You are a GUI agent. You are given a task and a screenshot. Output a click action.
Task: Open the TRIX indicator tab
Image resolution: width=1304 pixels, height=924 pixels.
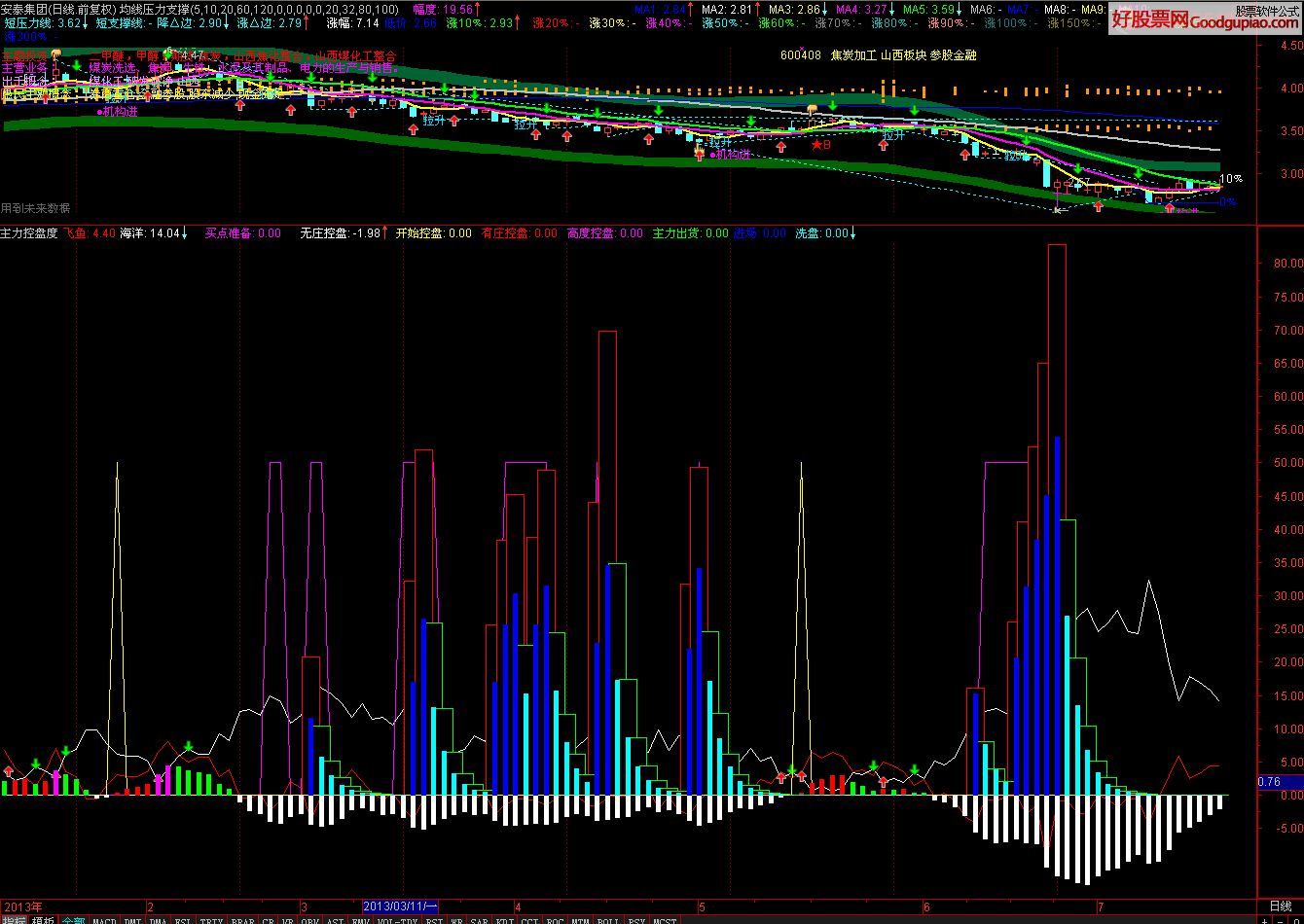[211, 918]
